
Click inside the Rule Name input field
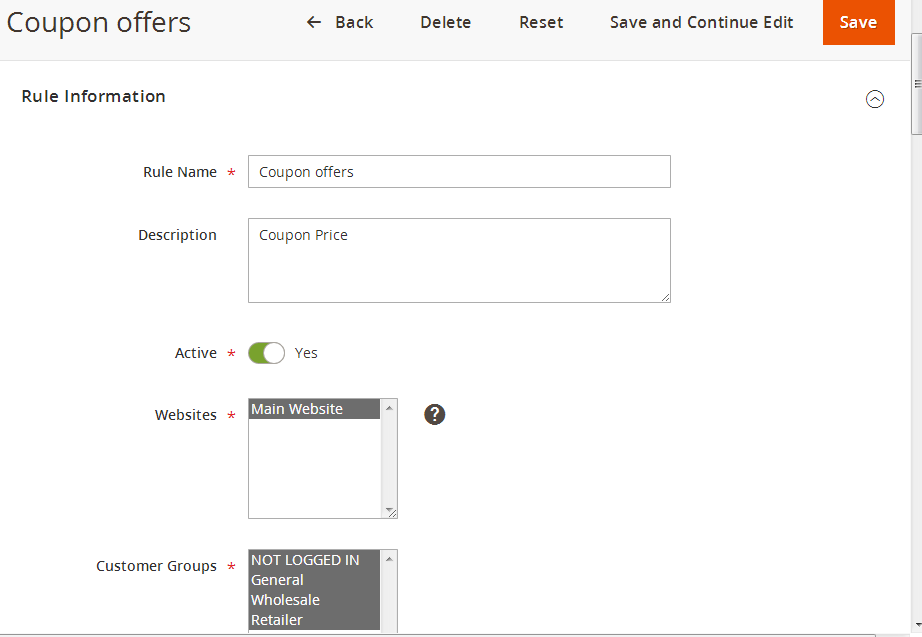coord(459,171)
